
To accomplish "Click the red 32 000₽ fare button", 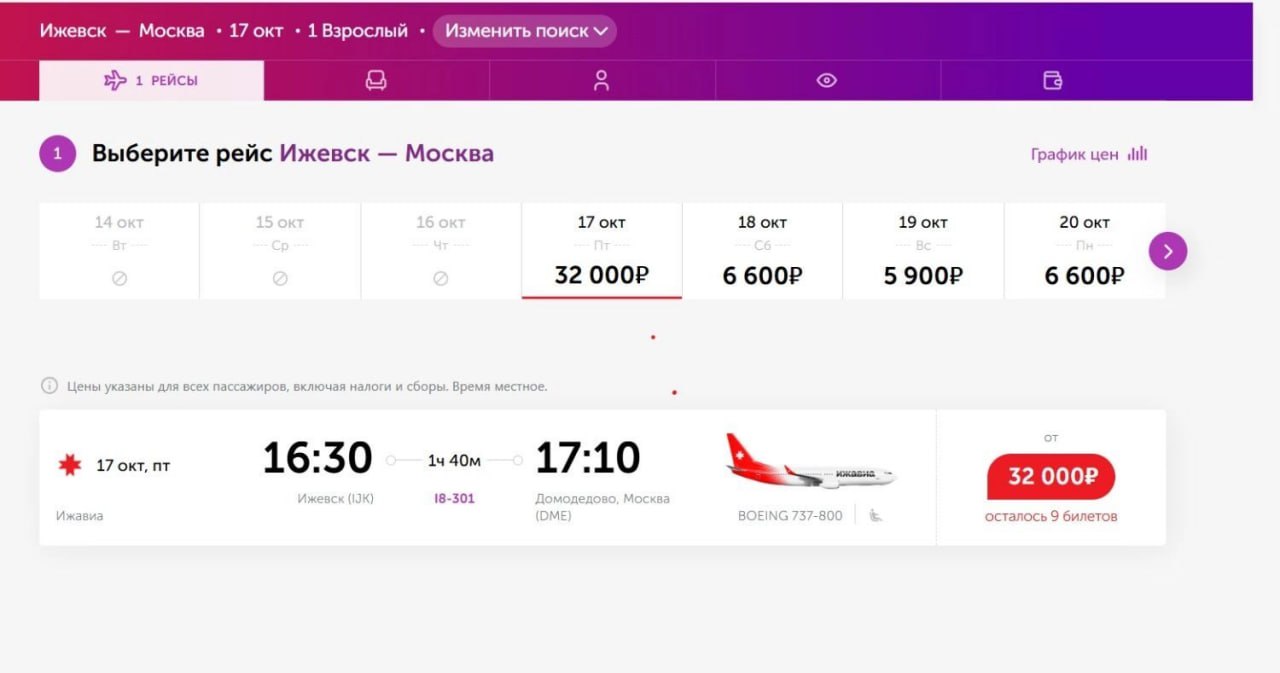I will (x=1050, y=477).
